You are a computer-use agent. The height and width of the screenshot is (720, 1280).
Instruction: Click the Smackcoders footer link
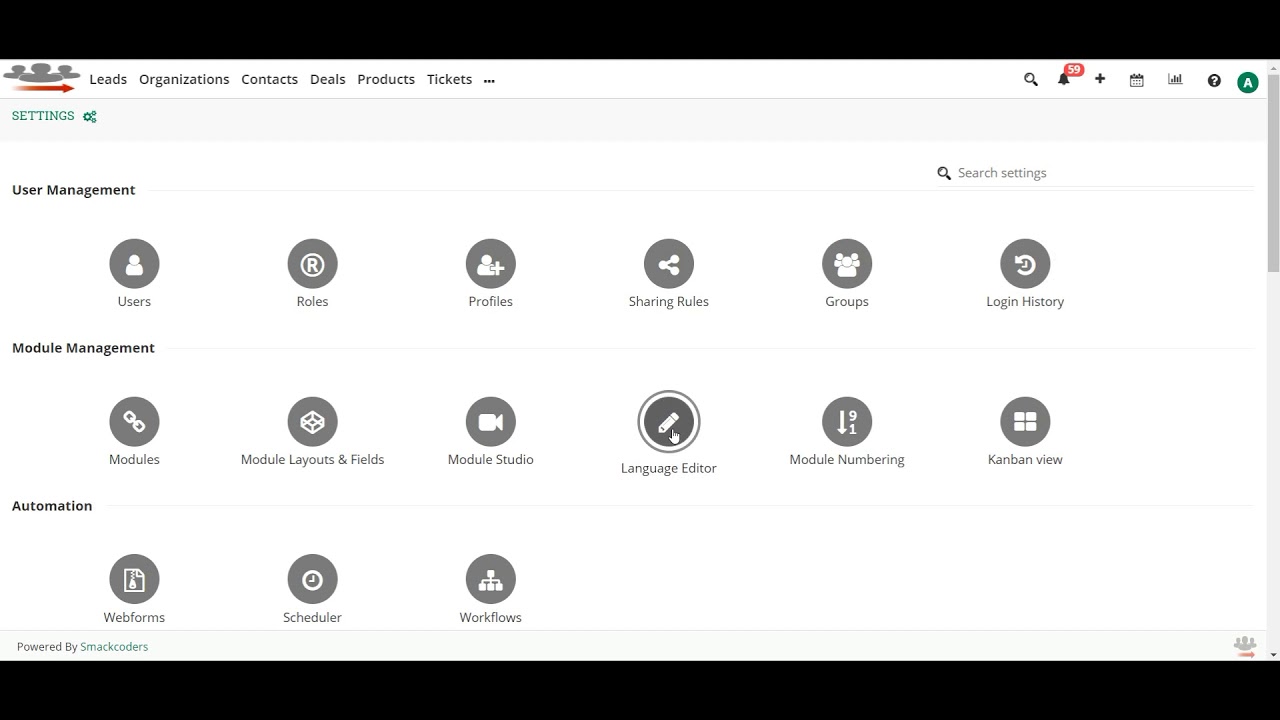click(x=114, y=647)
